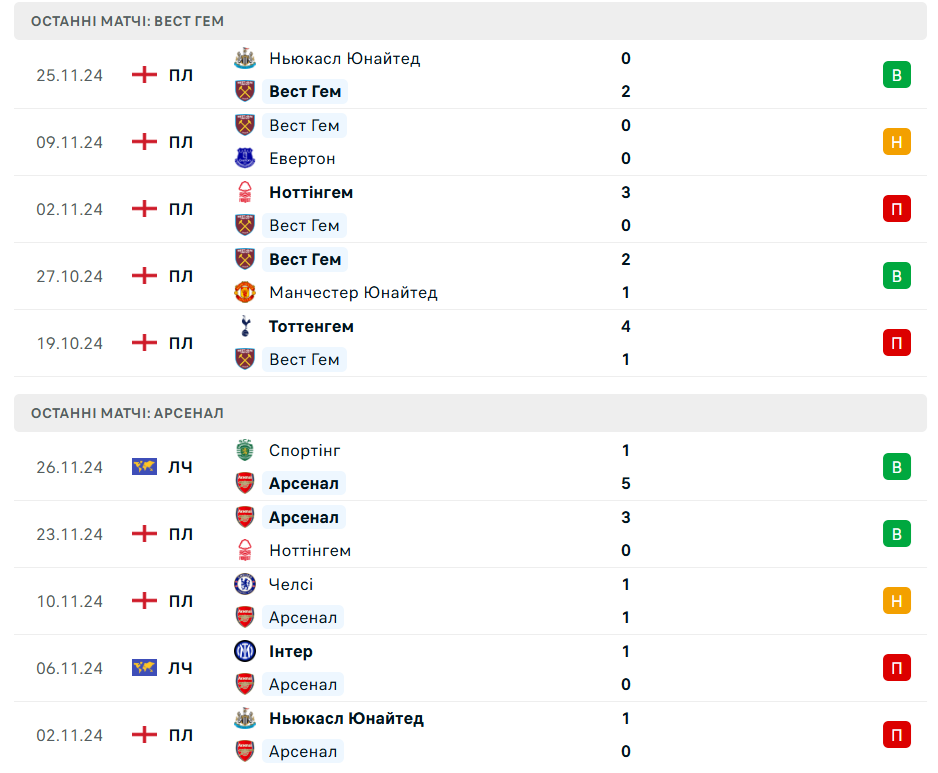Click the Newcastle United crest in 25.11.24 match
Screen dimensions: 938x773
[245, 58]
